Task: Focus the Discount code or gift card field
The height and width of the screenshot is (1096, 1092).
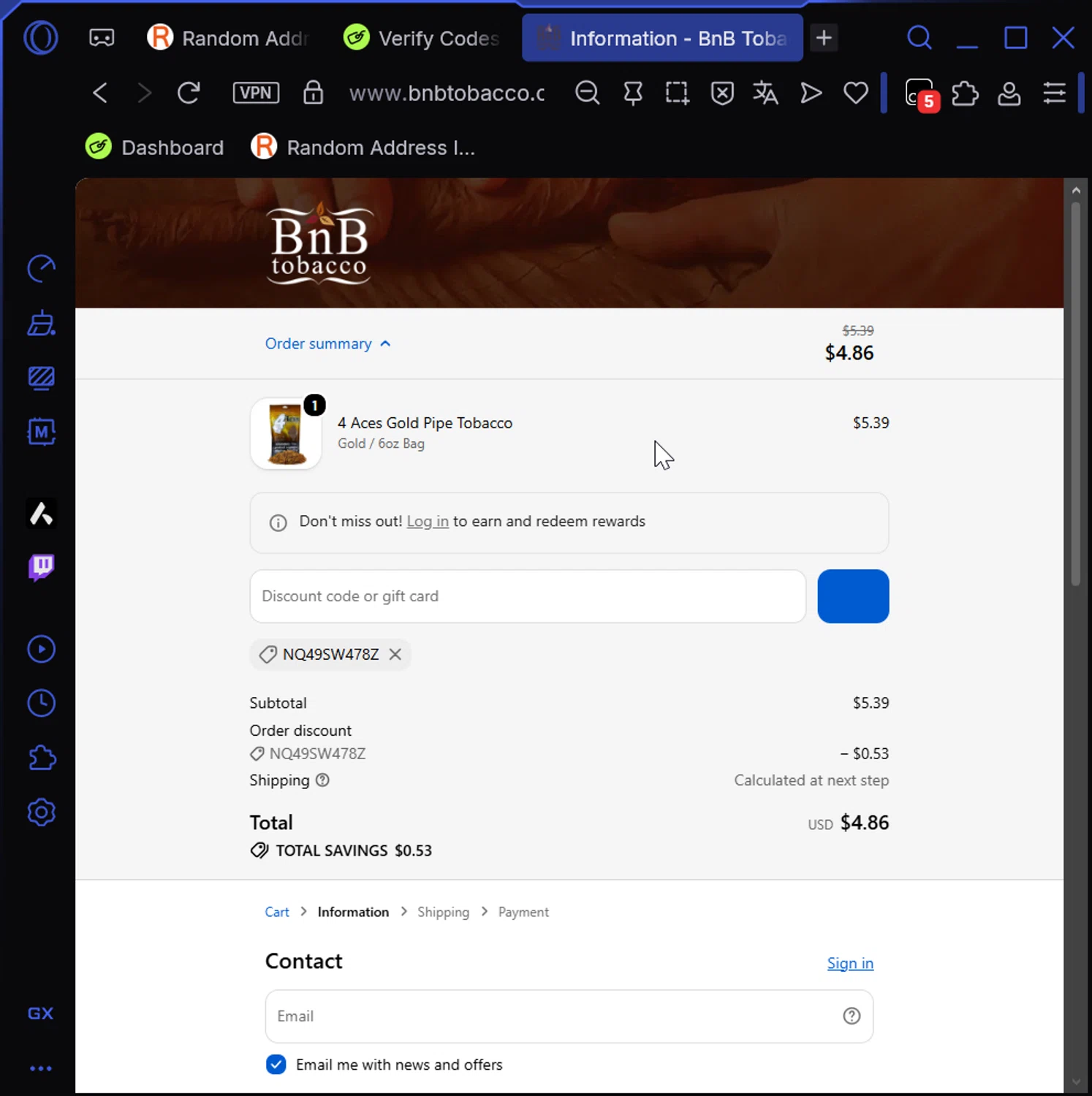Action: pos(528,596)
